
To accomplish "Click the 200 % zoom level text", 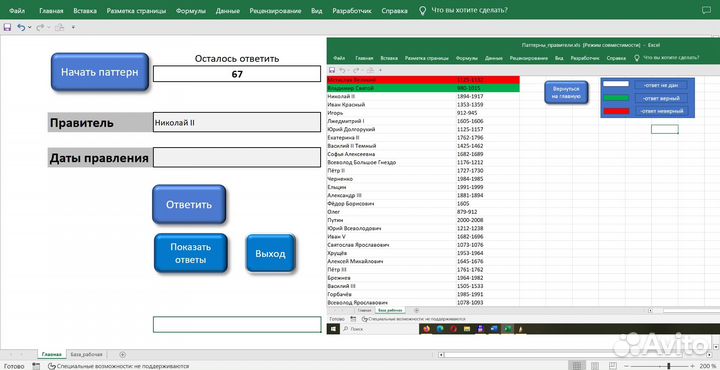I will click(708, 366).
